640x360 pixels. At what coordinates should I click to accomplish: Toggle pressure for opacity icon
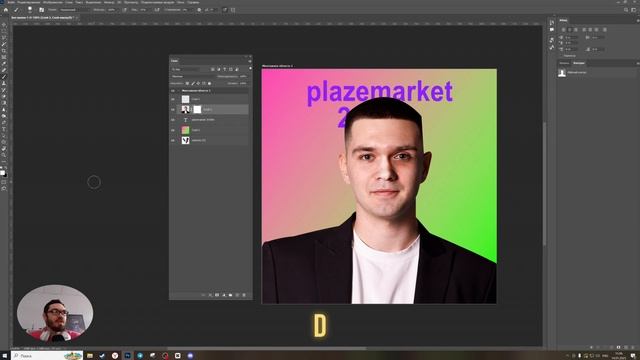click(x=124, y=10)
